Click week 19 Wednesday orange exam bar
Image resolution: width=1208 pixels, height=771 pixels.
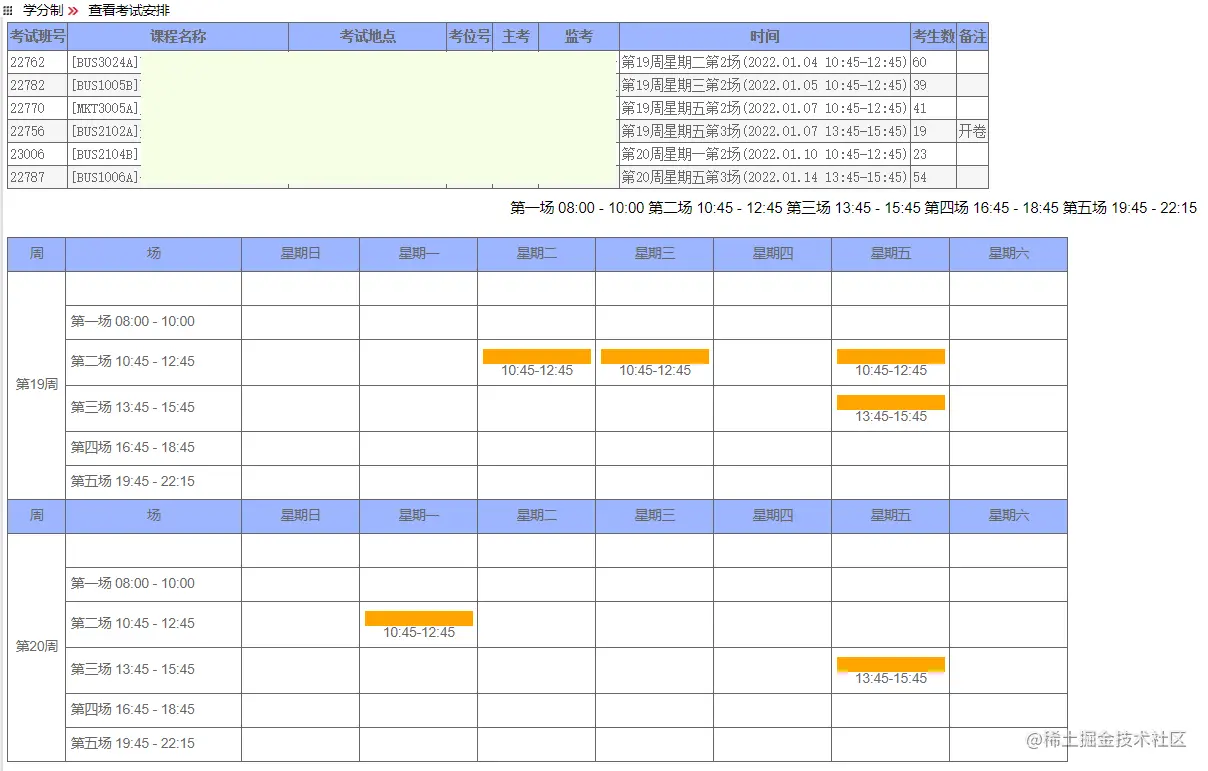[x=655, y=356]
